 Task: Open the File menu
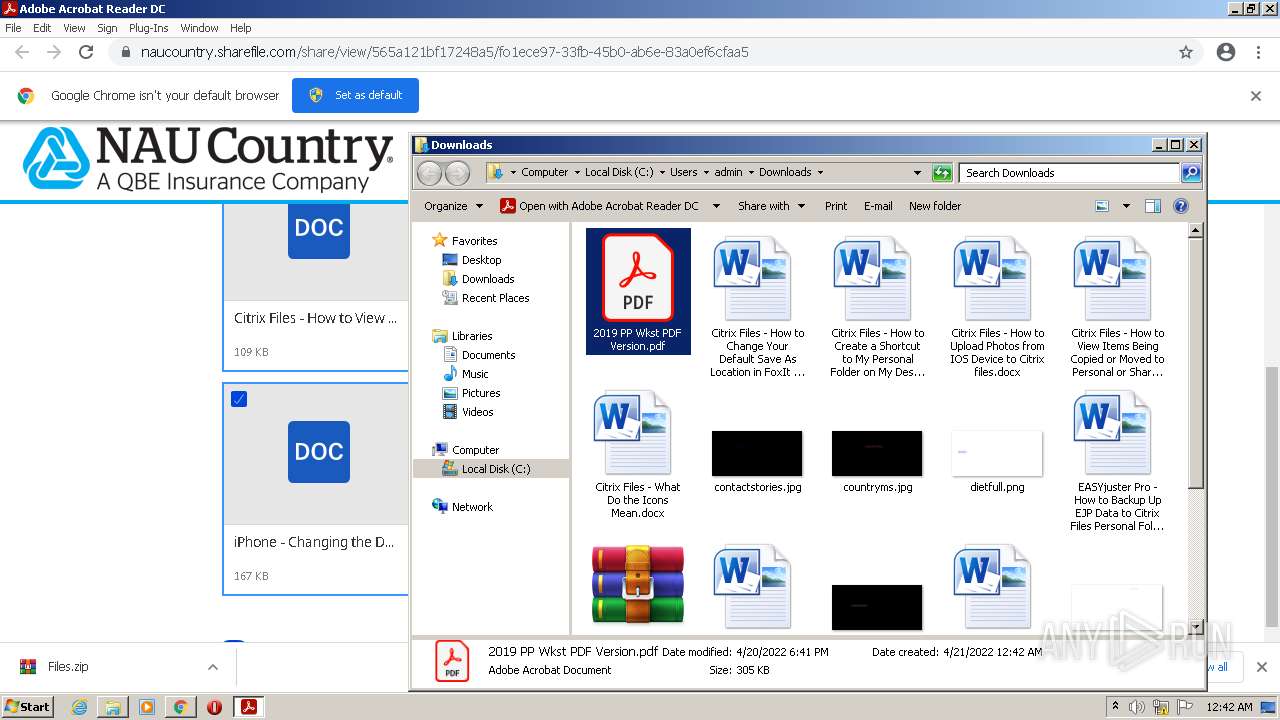point(13,28)
